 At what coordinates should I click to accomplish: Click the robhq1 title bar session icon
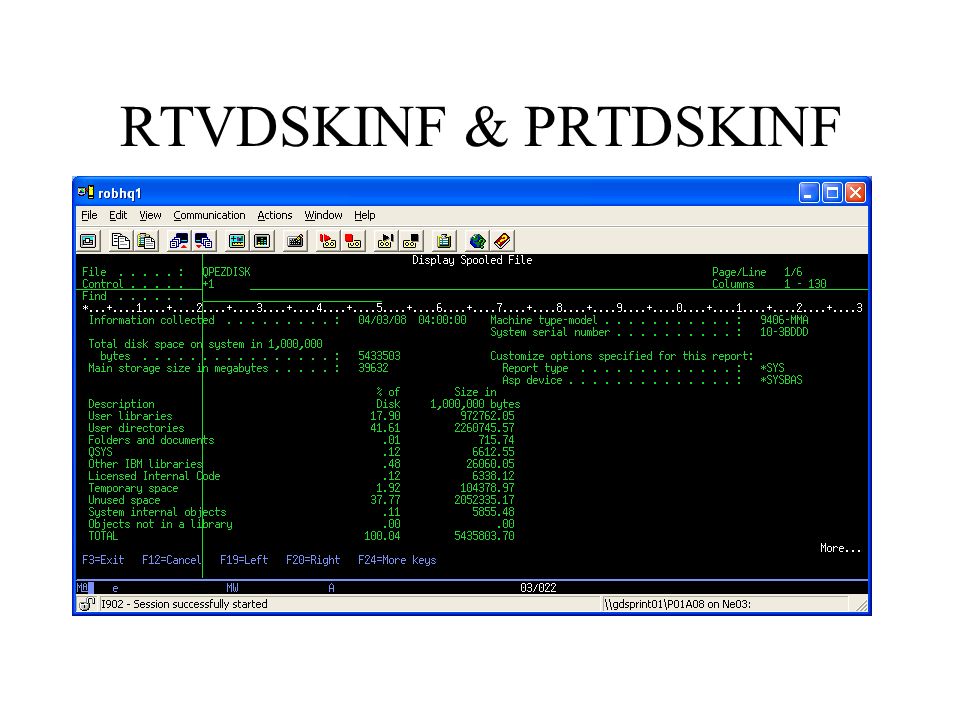click(x=86, y=193)
